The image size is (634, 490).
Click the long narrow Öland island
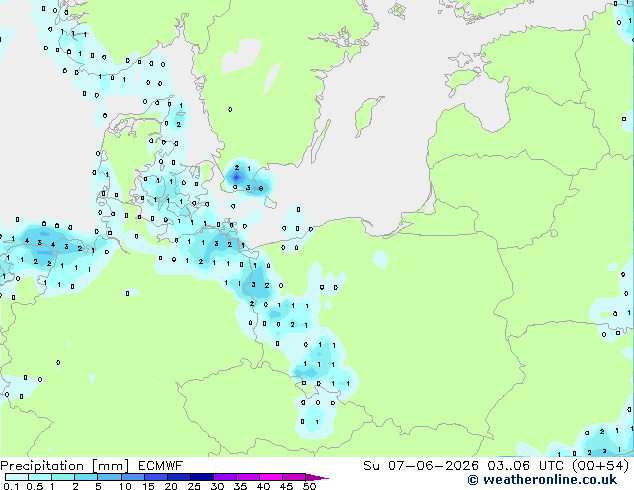pos(320,141)
